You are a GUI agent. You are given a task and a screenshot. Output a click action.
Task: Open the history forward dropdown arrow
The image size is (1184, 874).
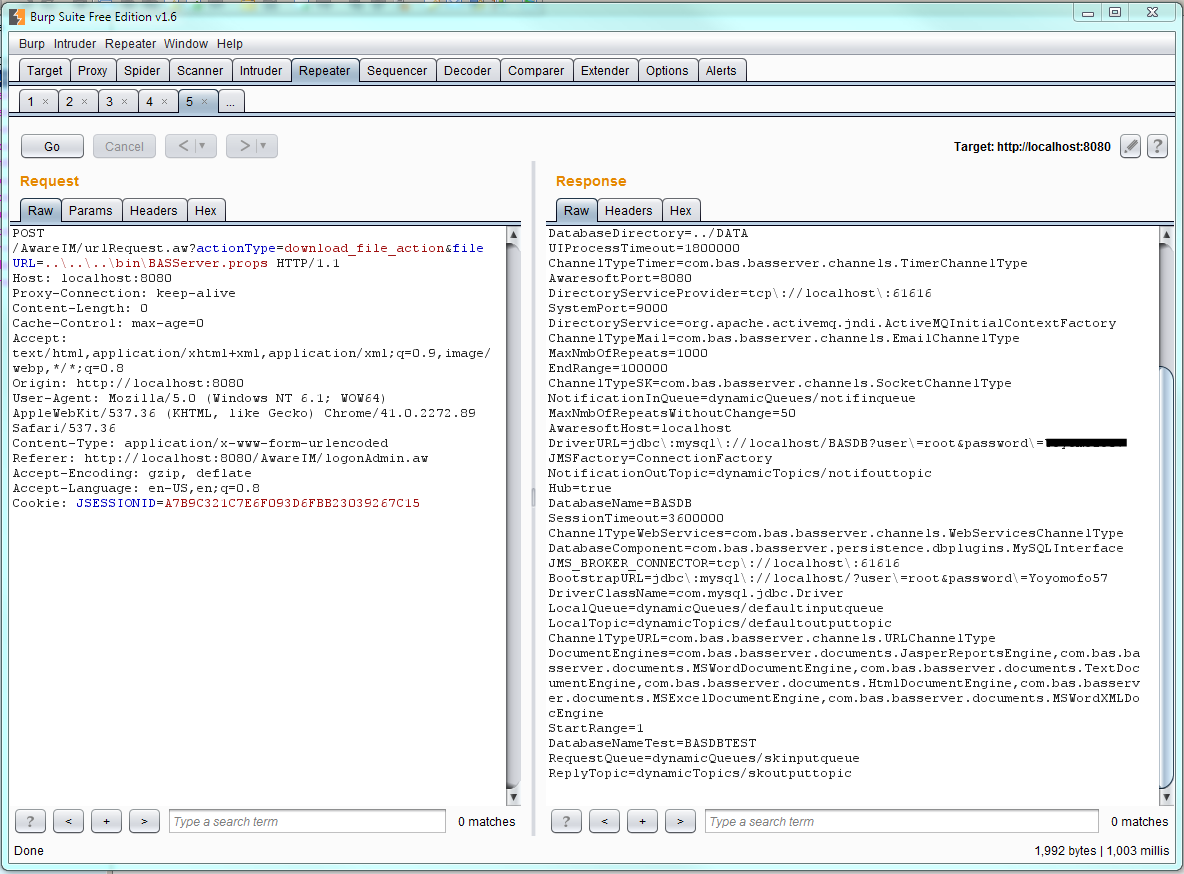(x=263, y=146)
